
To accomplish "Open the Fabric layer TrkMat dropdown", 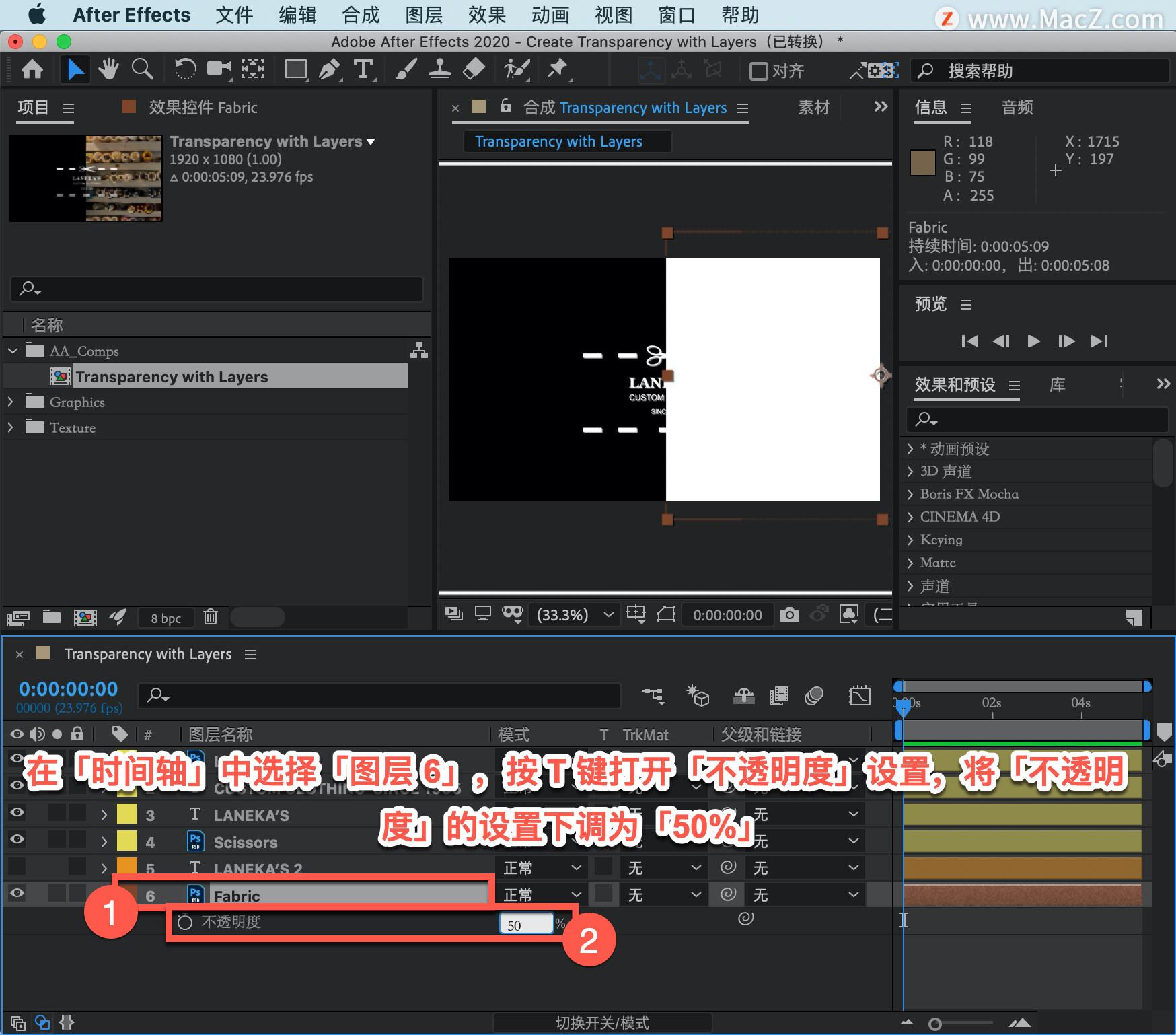I will [664, 895].
